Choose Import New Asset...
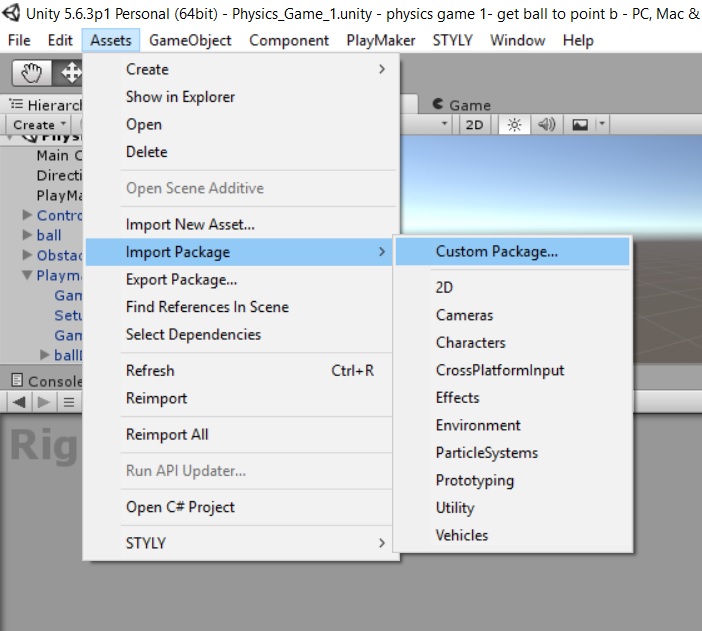The image size is (702, 631). [241, 224]
